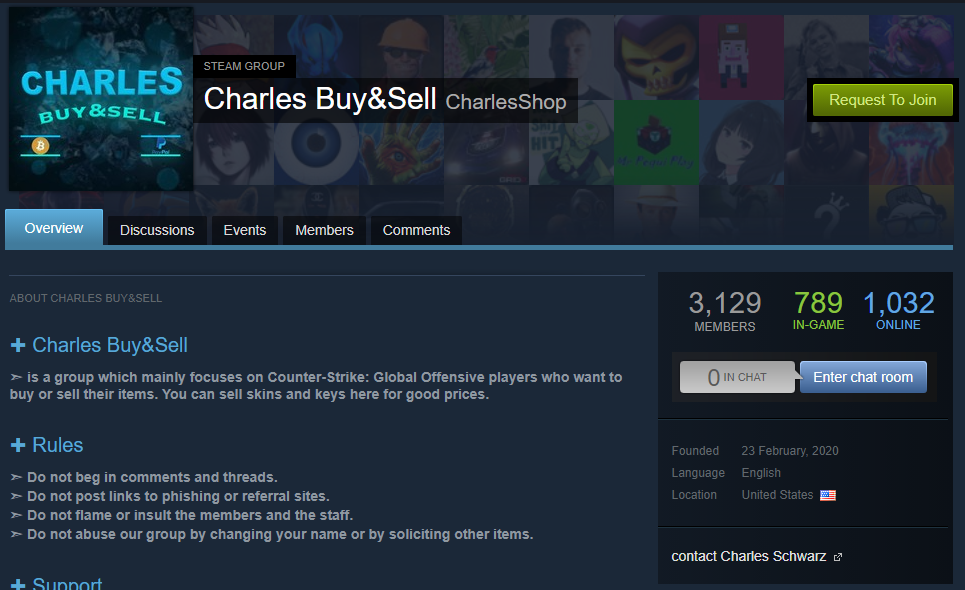Screen dimensions: 965x590
Task: Click the Charles Buy&Sell group avatar
Action: (x=101, y=98)
